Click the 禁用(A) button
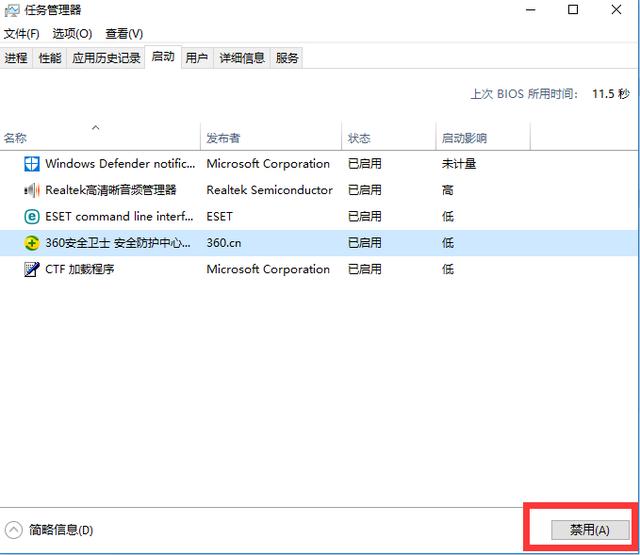Image resolution: width=640 pixels, height=555 pixels. (x=590, y=530)
